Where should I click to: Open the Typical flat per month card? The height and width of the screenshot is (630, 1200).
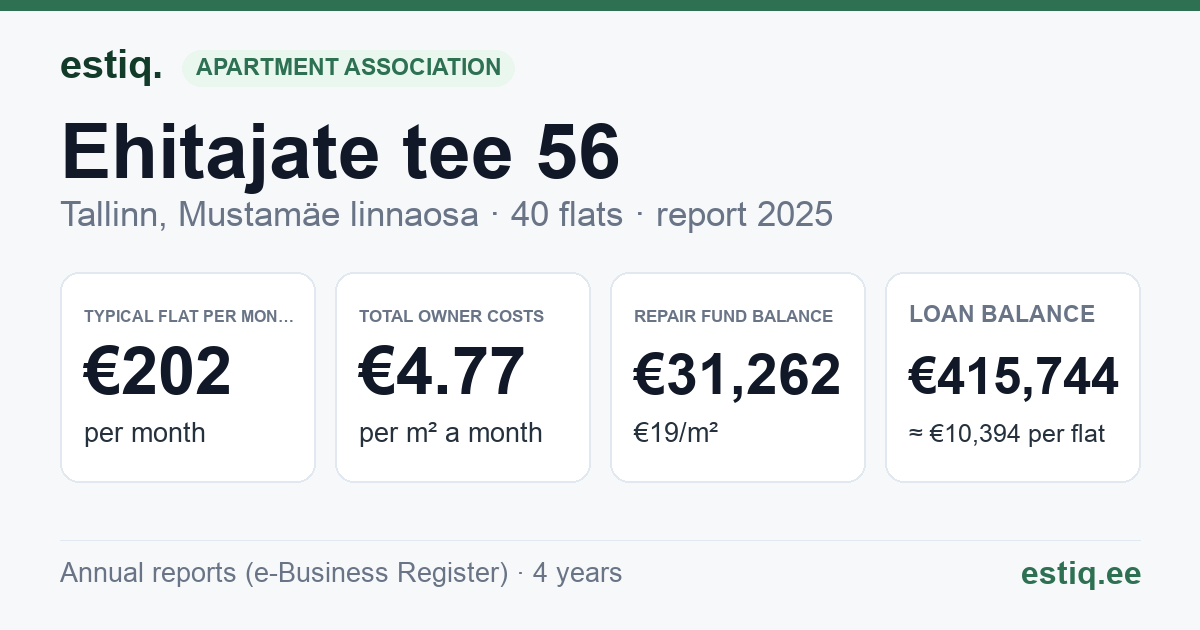point(188,377)
